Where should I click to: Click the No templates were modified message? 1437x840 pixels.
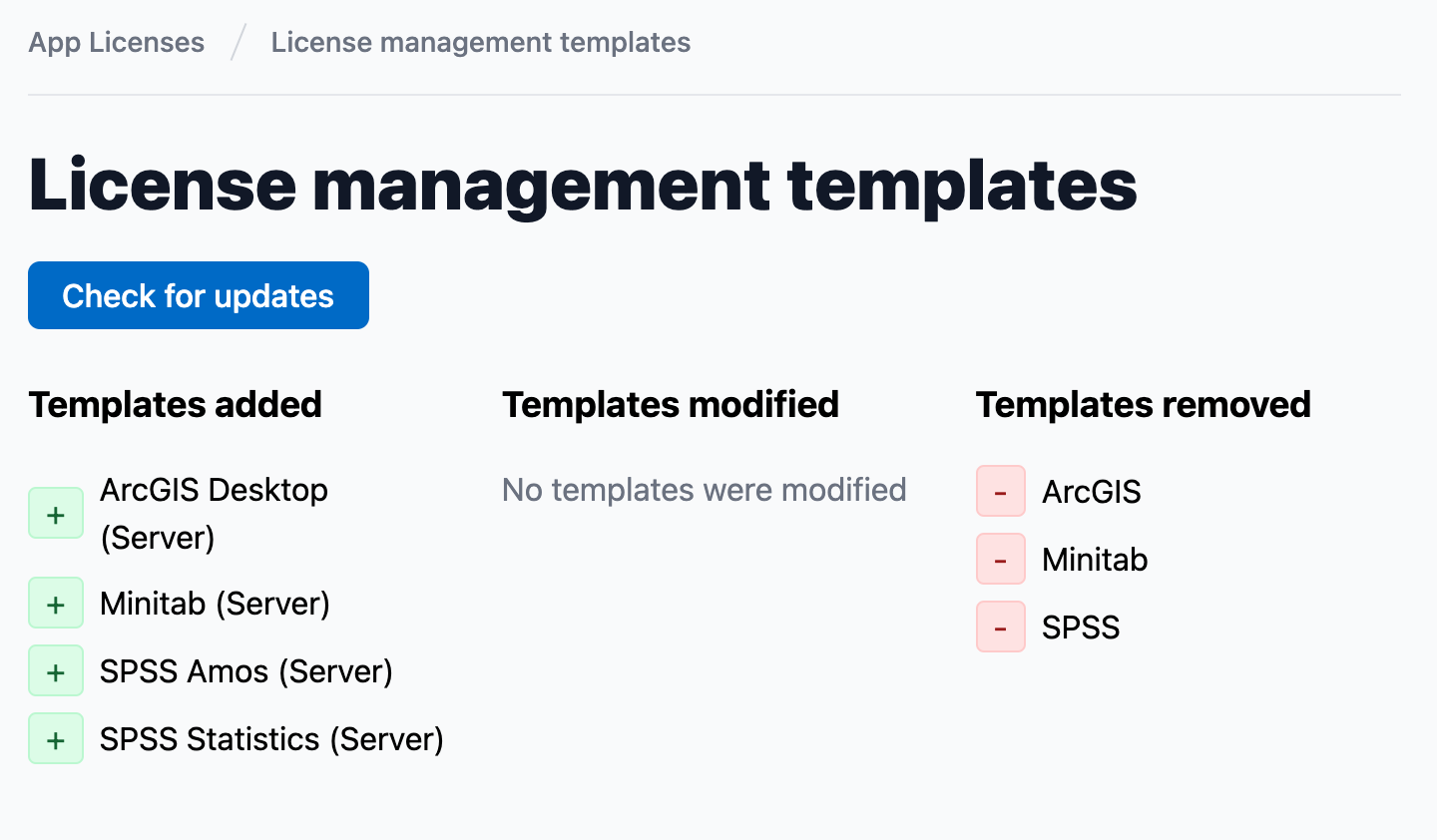tap(704, 490)
